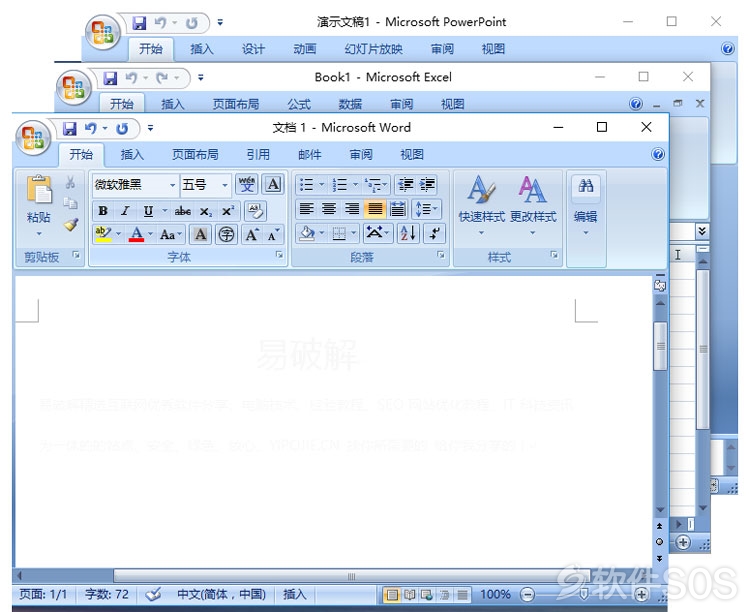Click the text highlight color button

103,234
